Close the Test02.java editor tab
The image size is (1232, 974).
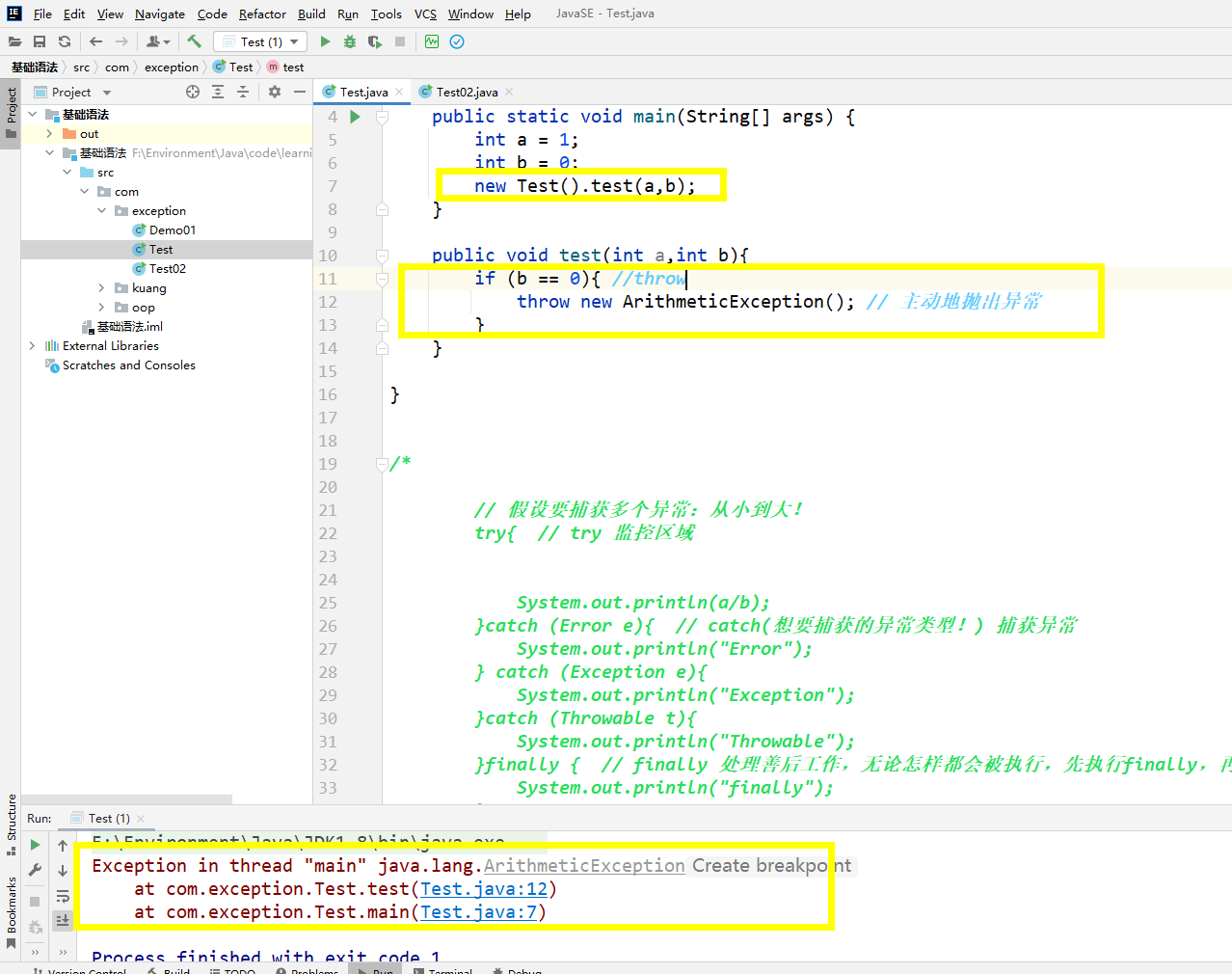509,92
